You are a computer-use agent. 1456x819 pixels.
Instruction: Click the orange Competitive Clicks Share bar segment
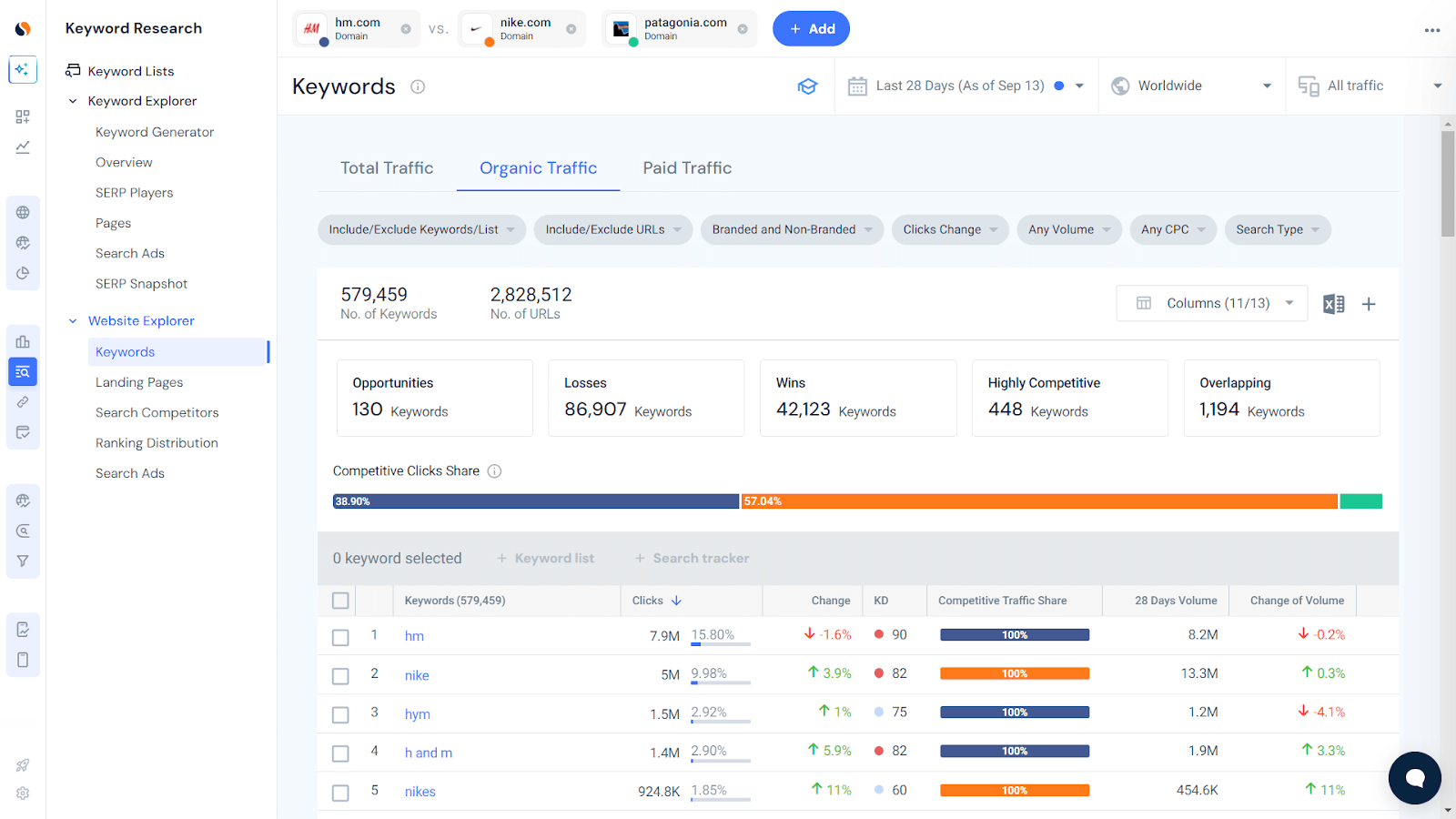[1037, 500]
